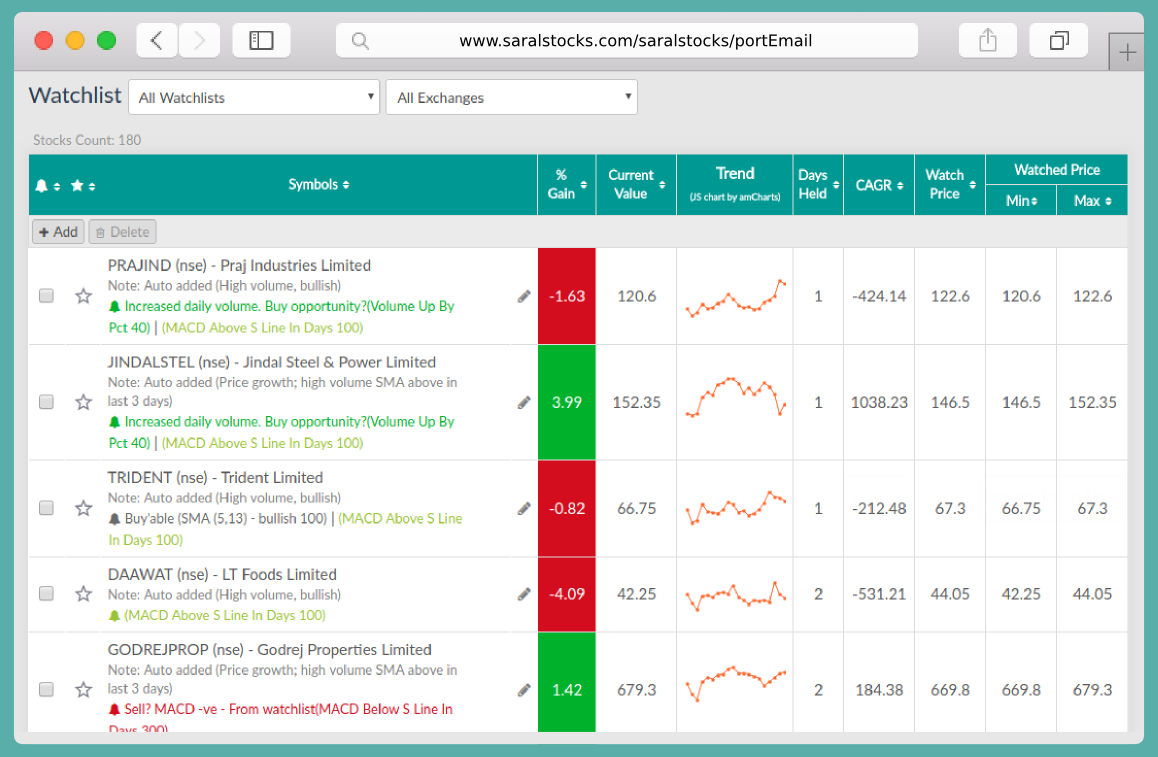This screenshot has width=1158, height=757.
Task: Edit note pencil for DAAWAT
Action: tap(524, 594)
